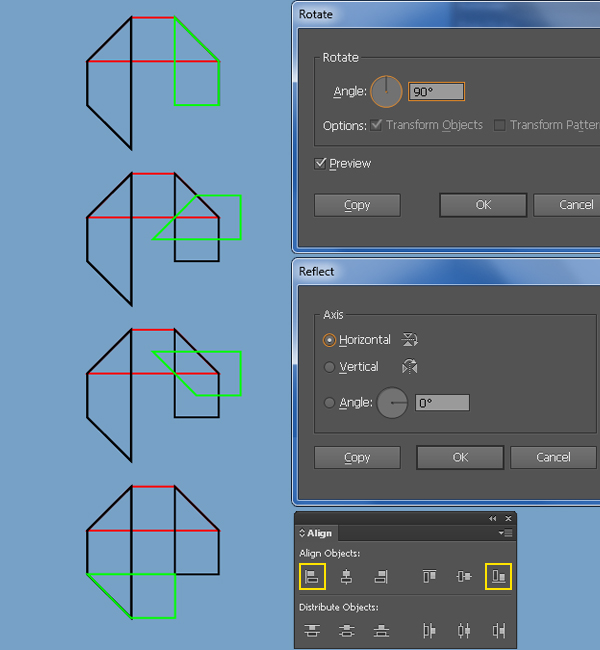Click Copy in the Rotate dialog
This screenshot has height=650, width=600.
(x=357, y=205)
